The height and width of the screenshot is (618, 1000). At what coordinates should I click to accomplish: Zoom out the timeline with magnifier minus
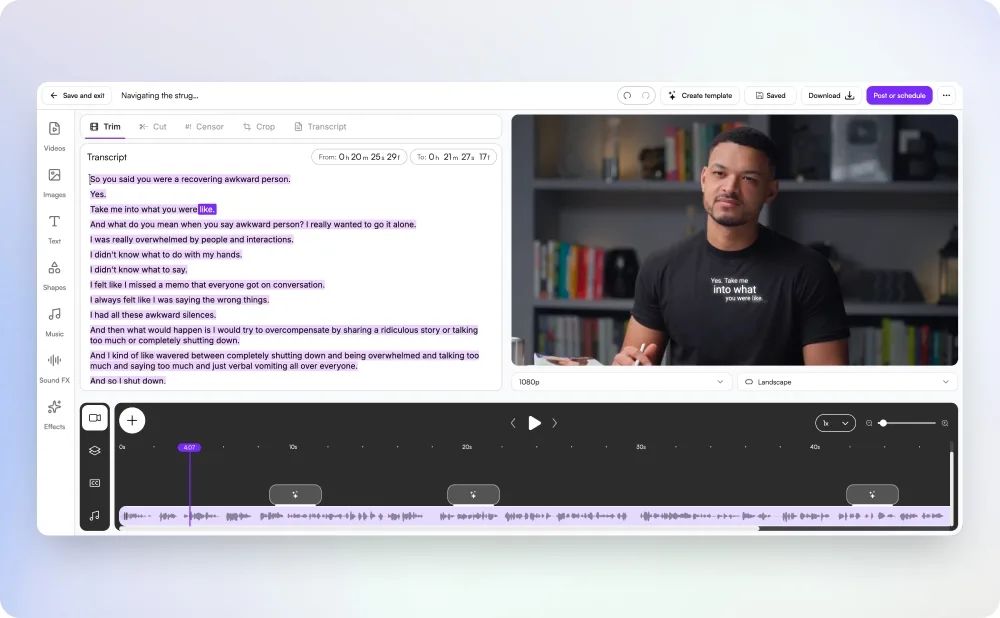click(x=869, y=423)
